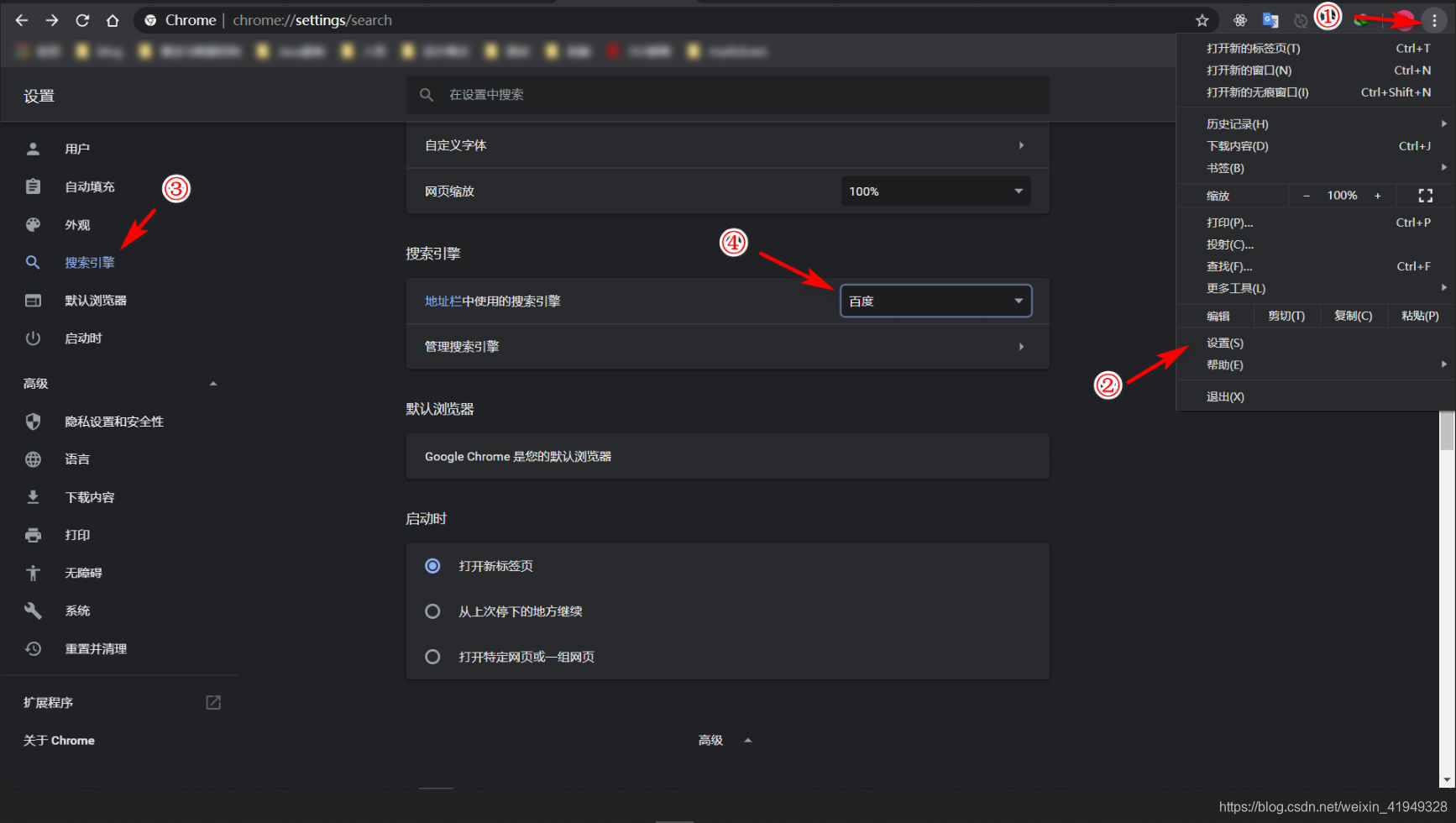
Task: Click the 用户 person icon in sidebar
Action: [x=33, y=149]
